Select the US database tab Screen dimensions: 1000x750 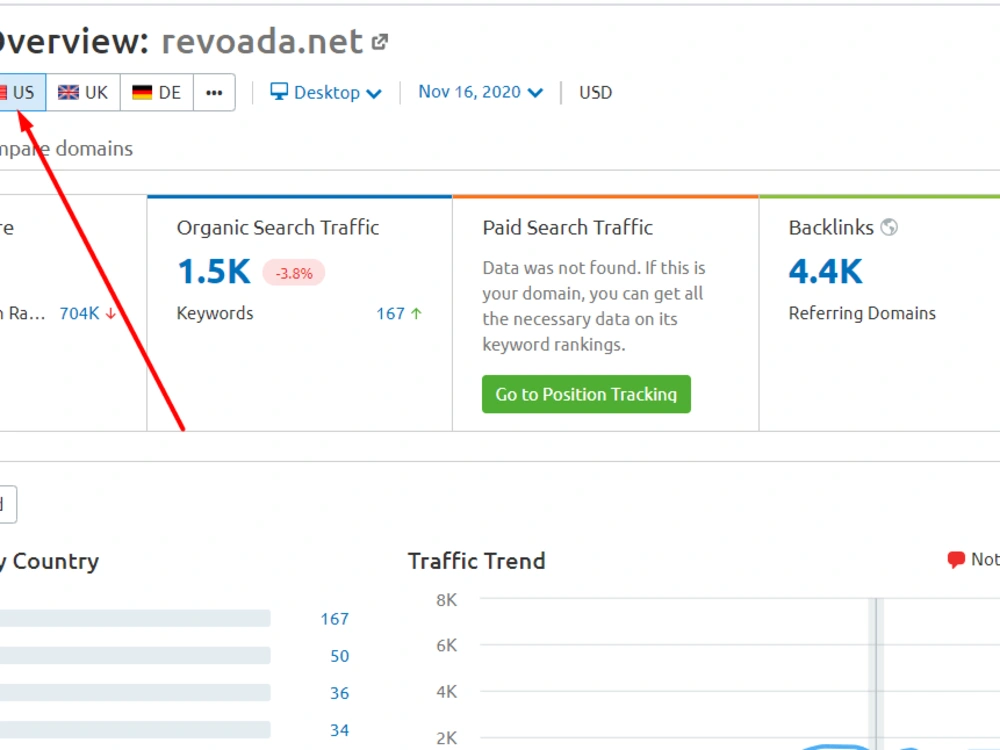point(22,92)
